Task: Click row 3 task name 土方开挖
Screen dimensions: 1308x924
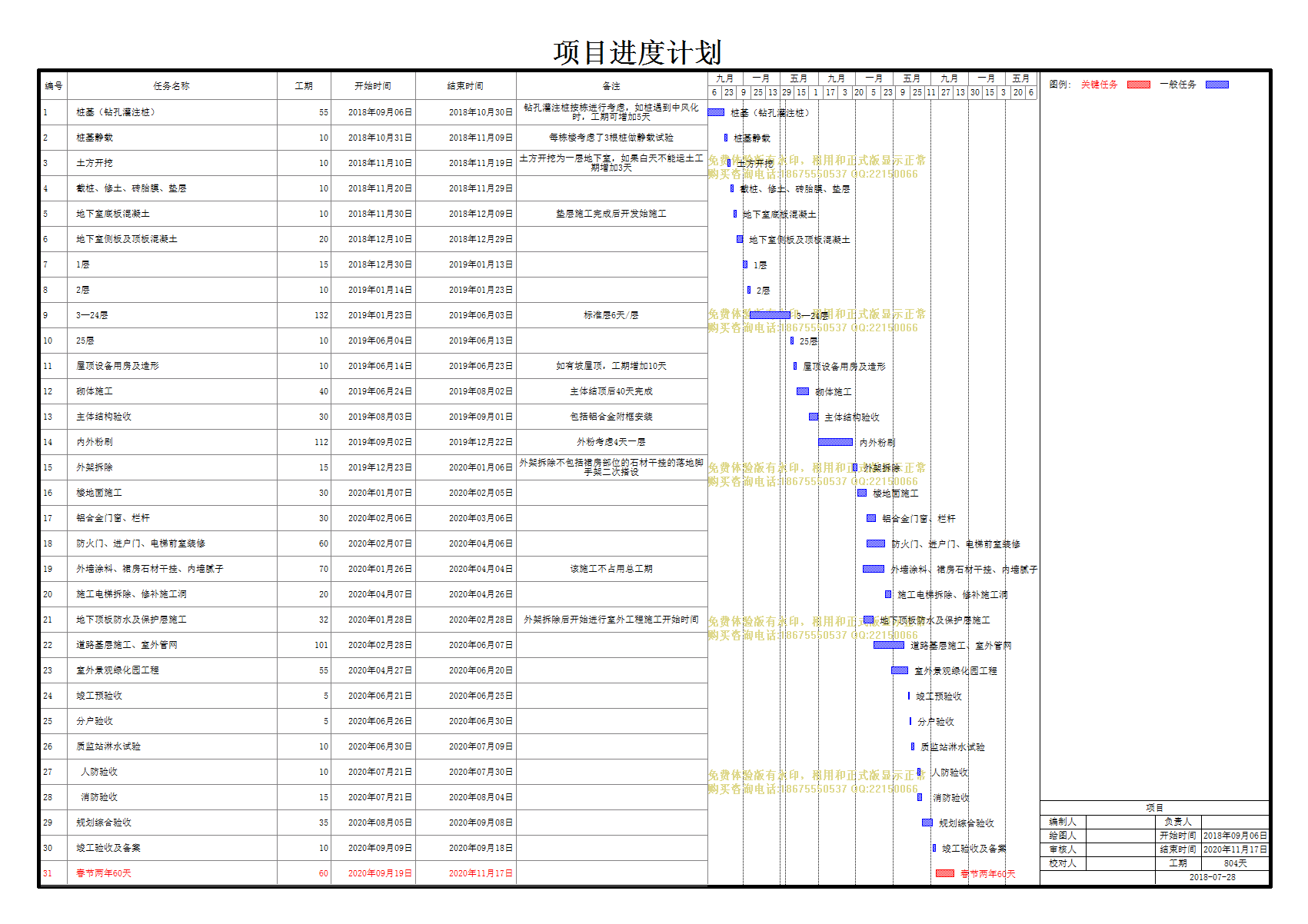Action: 95,163
